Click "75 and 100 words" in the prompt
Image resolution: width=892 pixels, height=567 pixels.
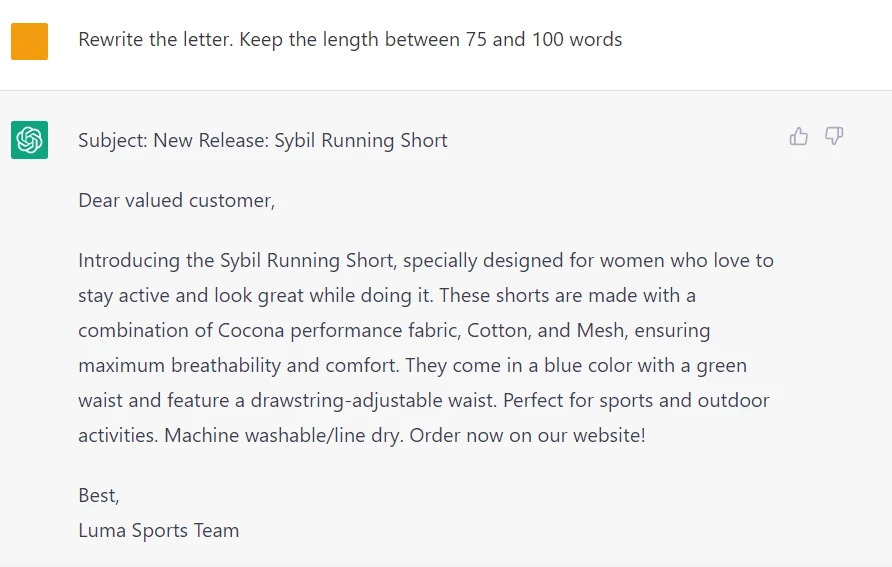coord(544,40)
